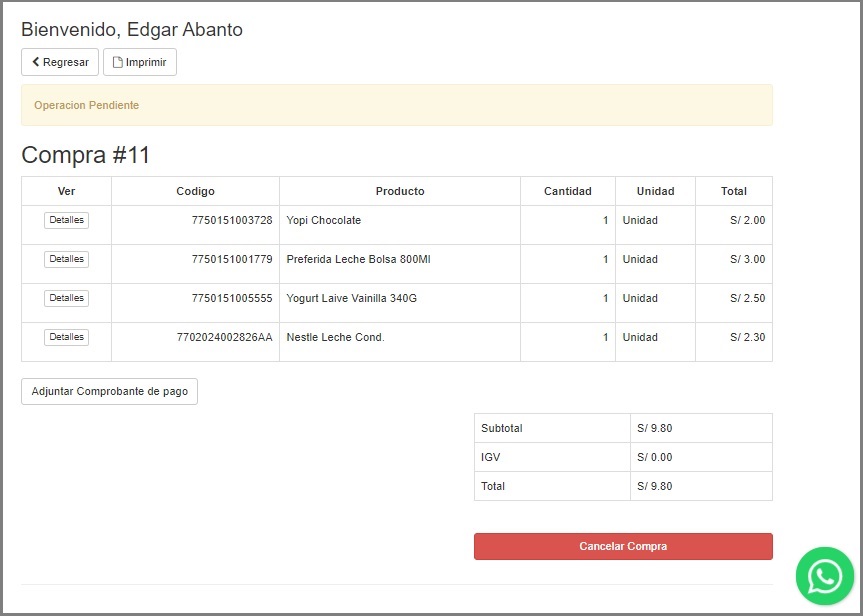Click the S/ 2.30 total cell
The image size is (863, 616).
coord(734,342)
